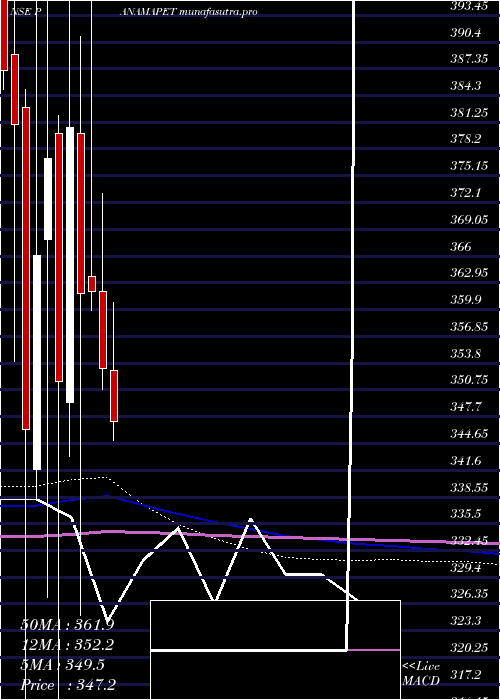The image size is (500, 700).
Task: Click the 387.35 price axis label
Action: (471, 59)
